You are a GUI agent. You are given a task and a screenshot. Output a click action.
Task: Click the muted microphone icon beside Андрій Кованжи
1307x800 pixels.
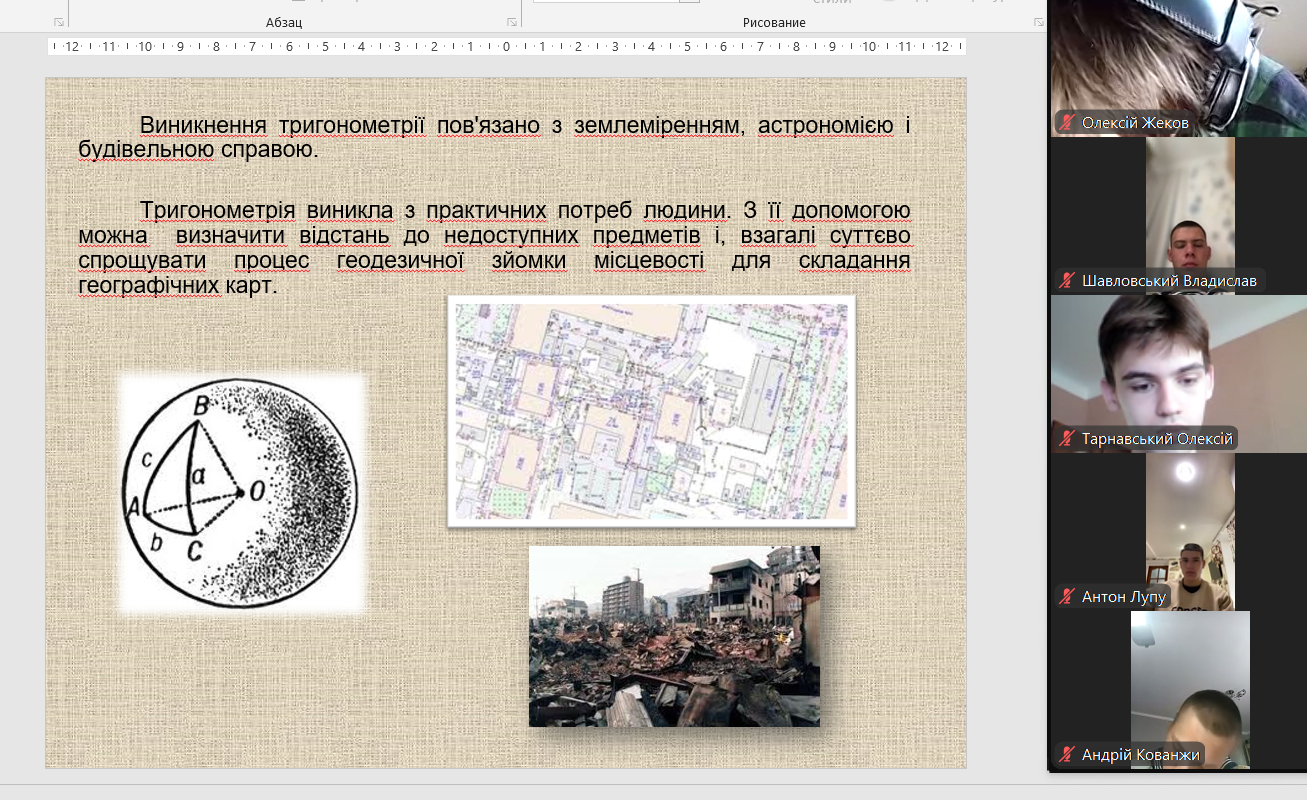(x=1068, y=755)
